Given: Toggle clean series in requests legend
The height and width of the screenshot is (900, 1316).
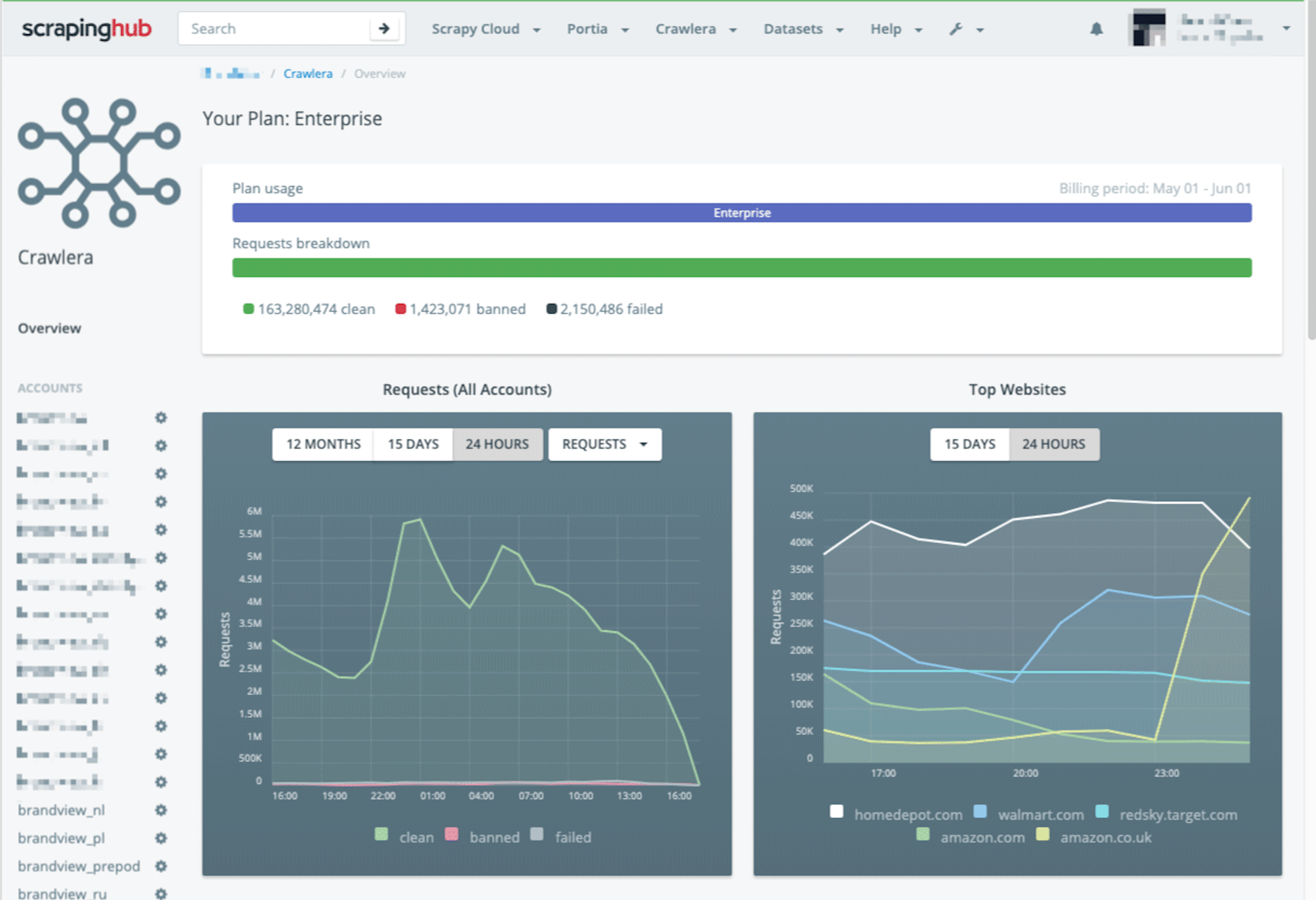Looking at the screenshot, I should pos(404,836).
